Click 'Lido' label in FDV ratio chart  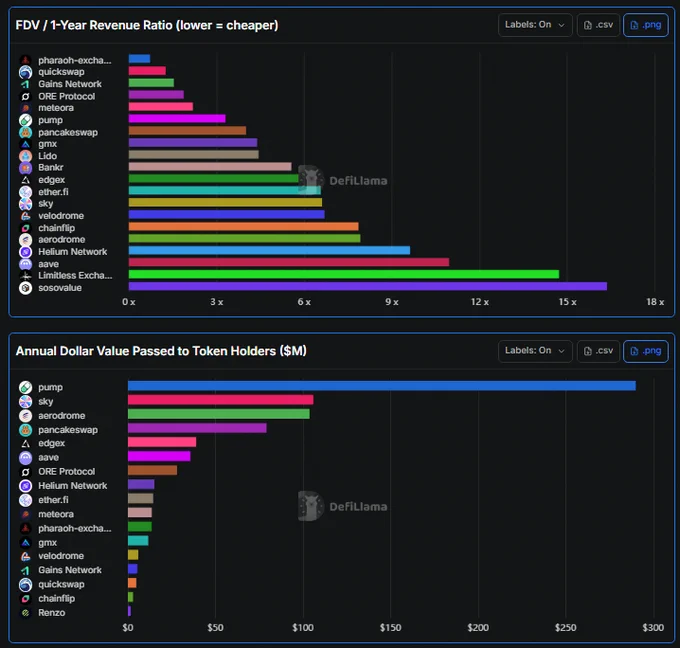pyautogui.click(x=47, y=156)
